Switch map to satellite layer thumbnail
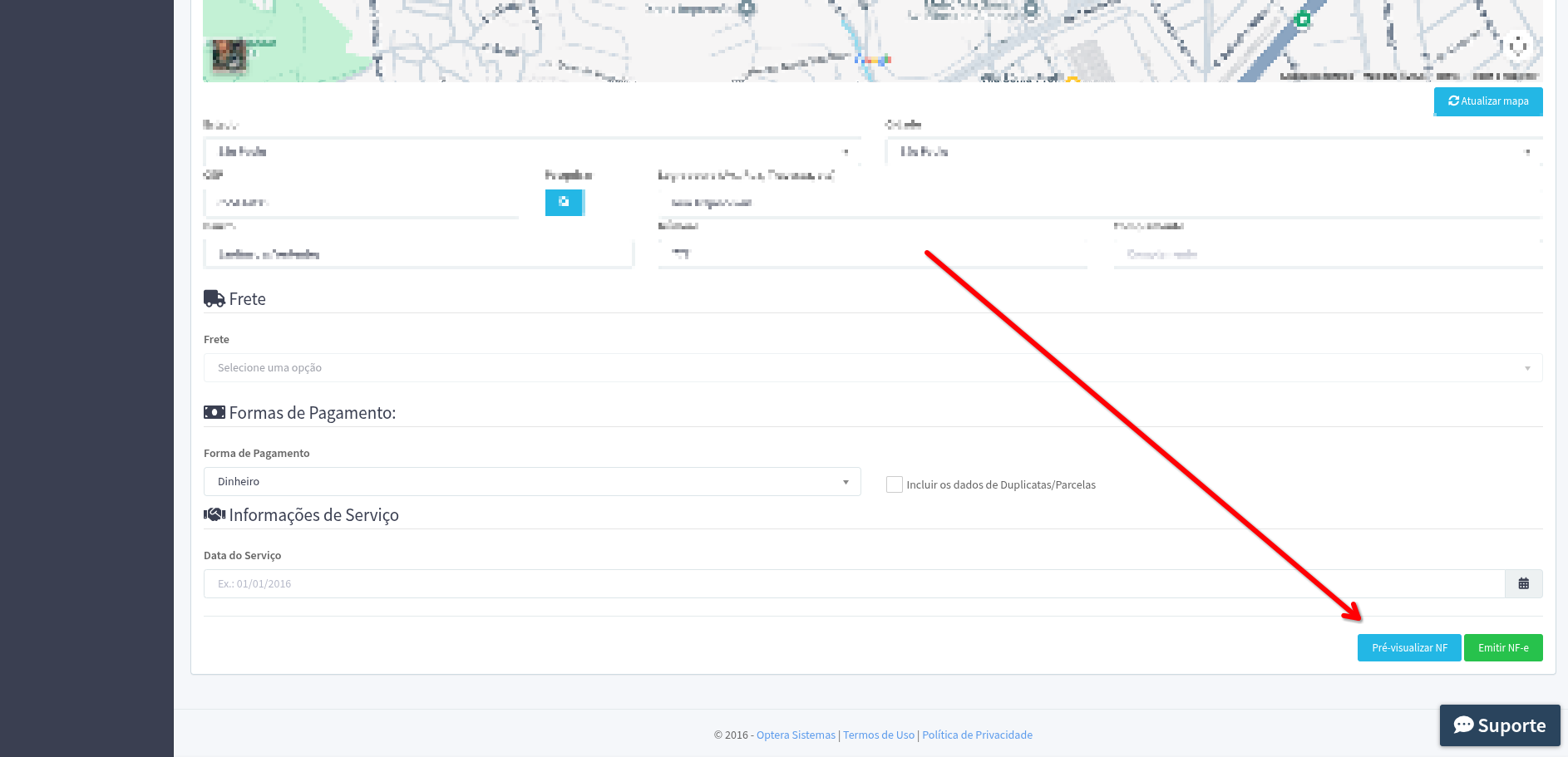The image size is (1568, 757). pyautogui.click(x=229, y=56)
